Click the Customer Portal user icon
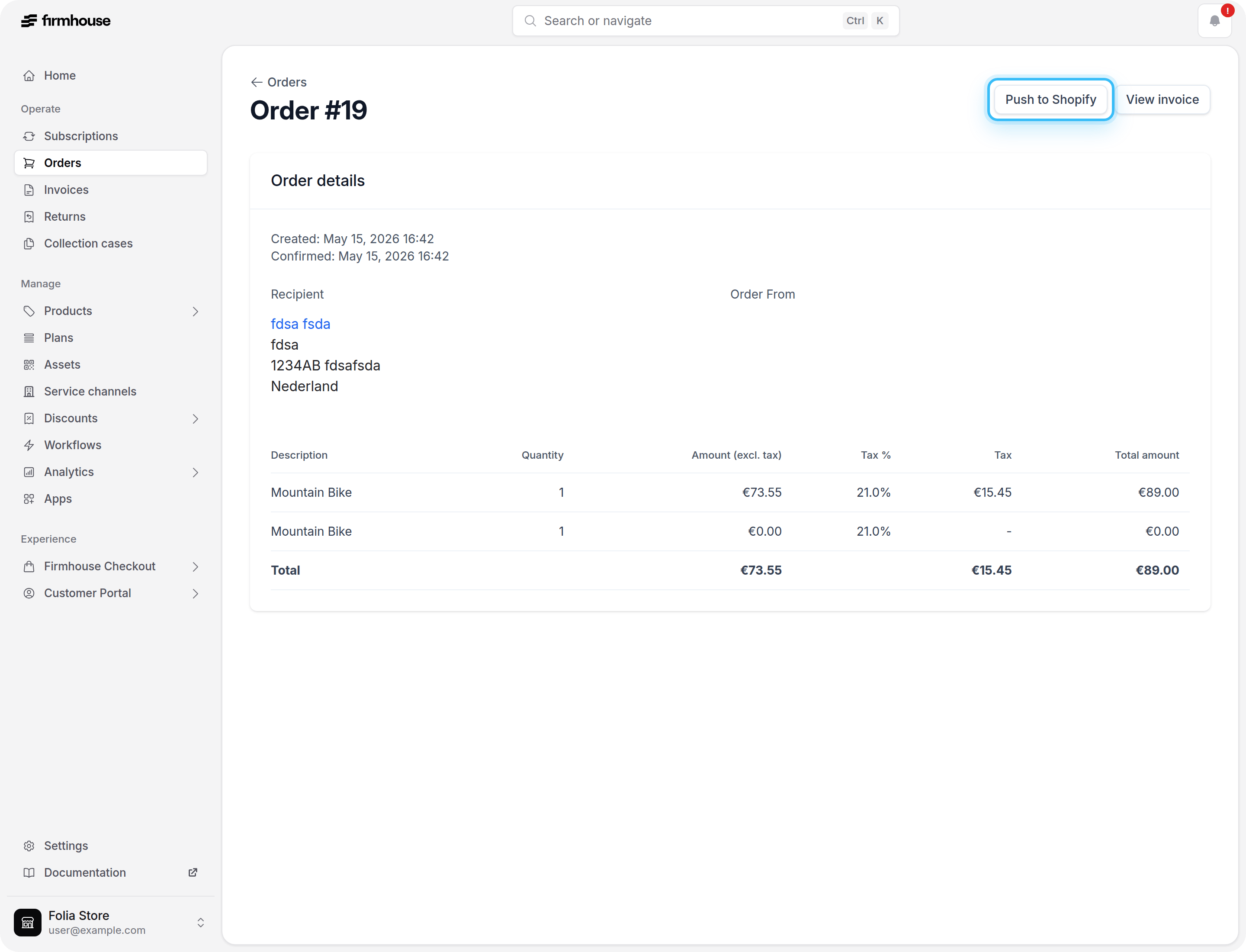This screenshot has width=1246, height=952. [x=29, y=593]
